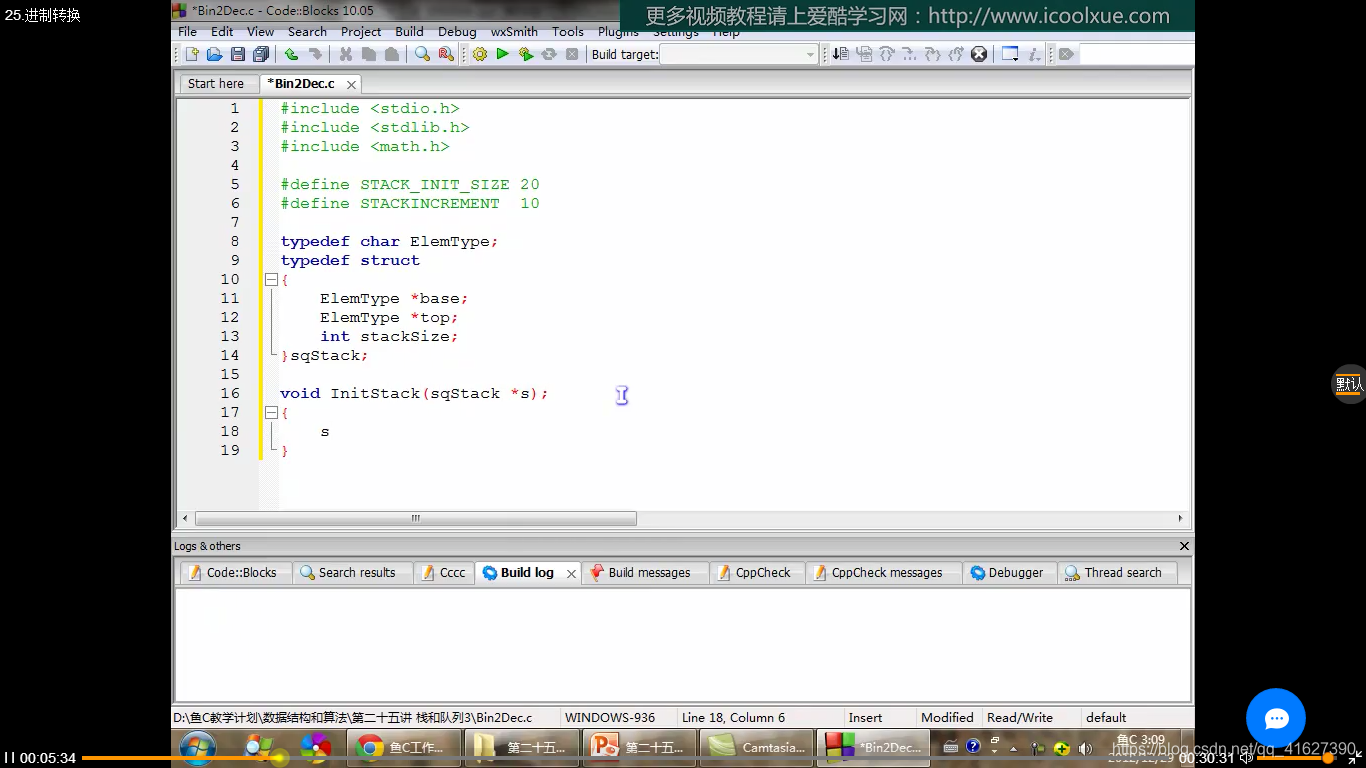
Task: Click the Abort build icon
Action: point(572,54)
